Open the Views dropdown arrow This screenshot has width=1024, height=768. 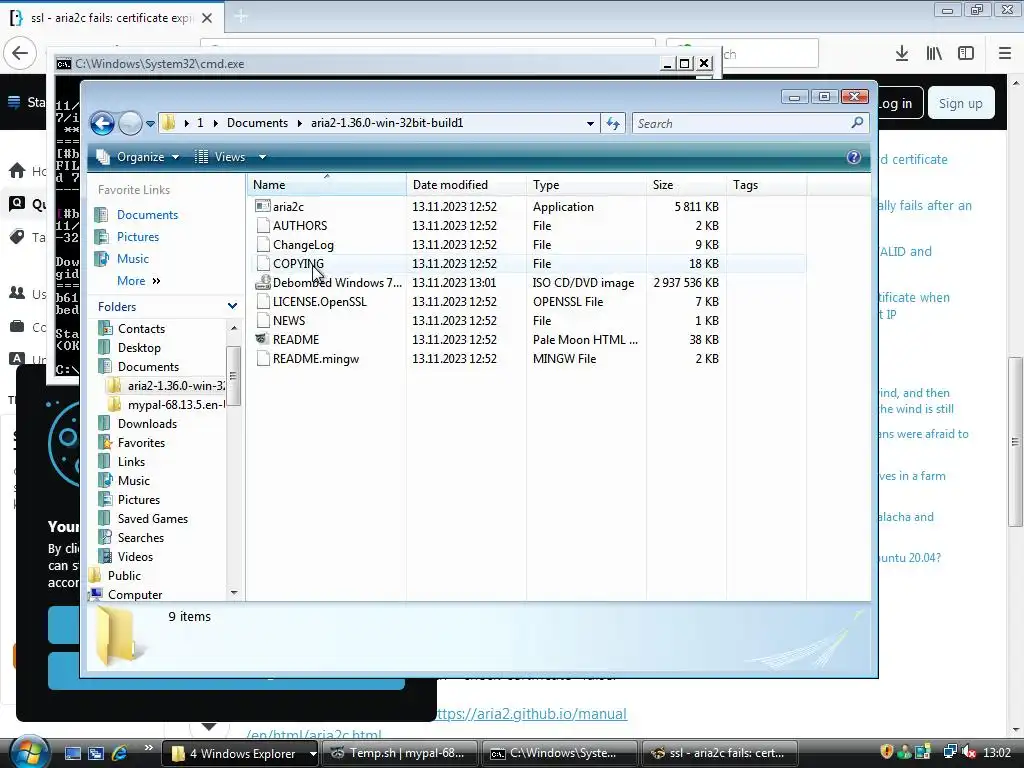pyautogui.click(x=262, y=157)
